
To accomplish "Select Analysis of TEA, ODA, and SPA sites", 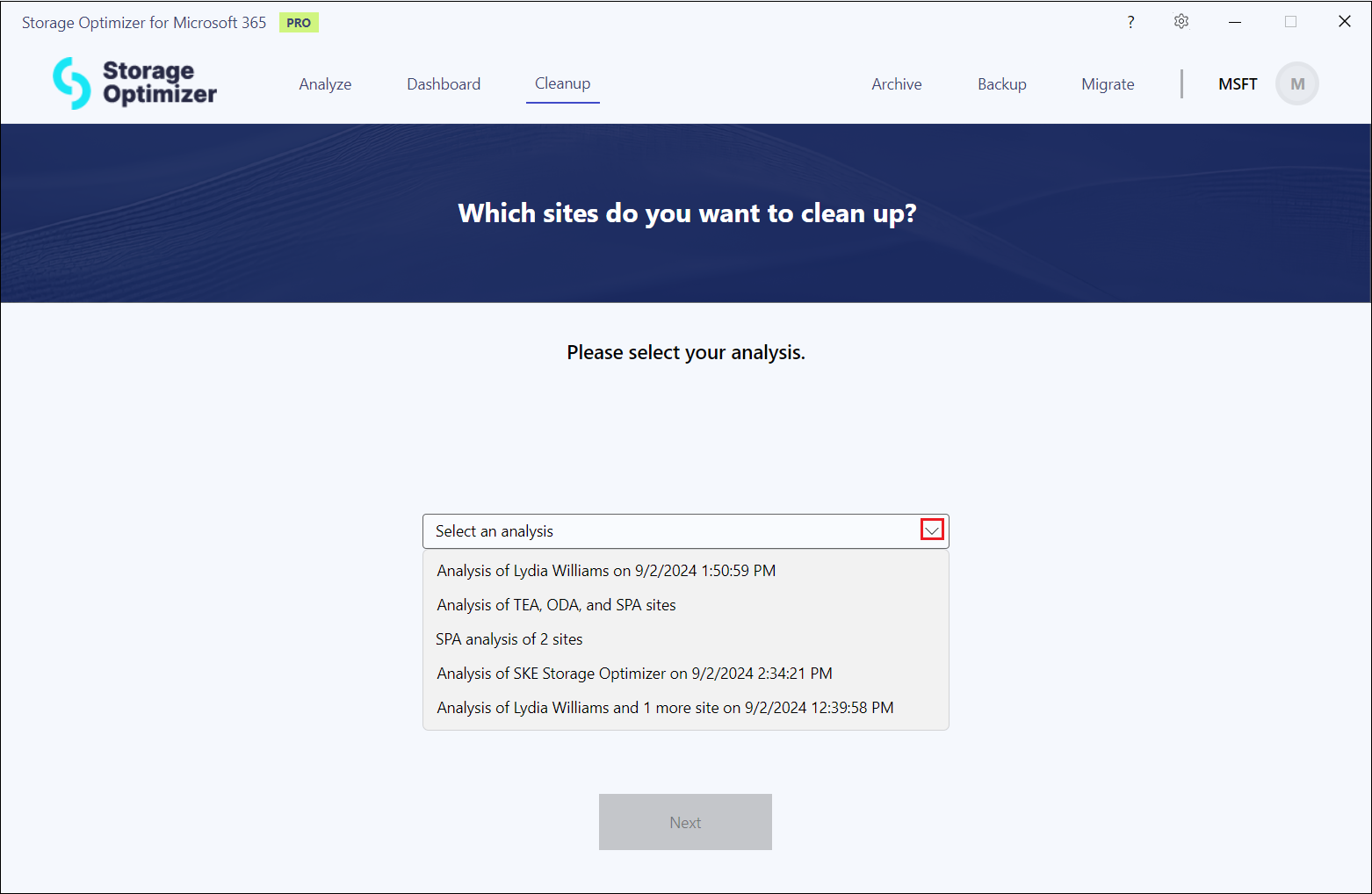I will 556,605.
